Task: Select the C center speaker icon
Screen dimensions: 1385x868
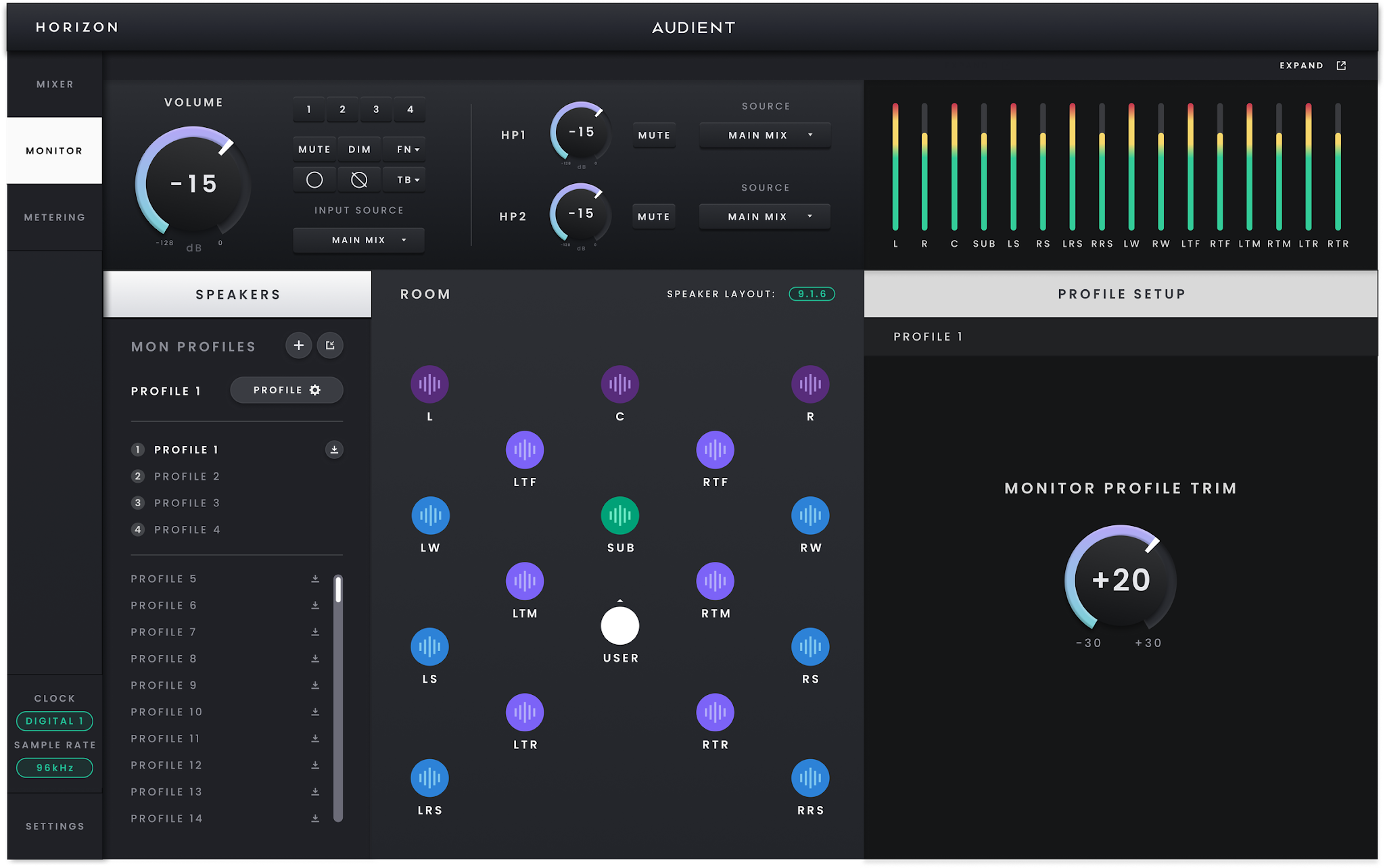Action: pos(619,384)
